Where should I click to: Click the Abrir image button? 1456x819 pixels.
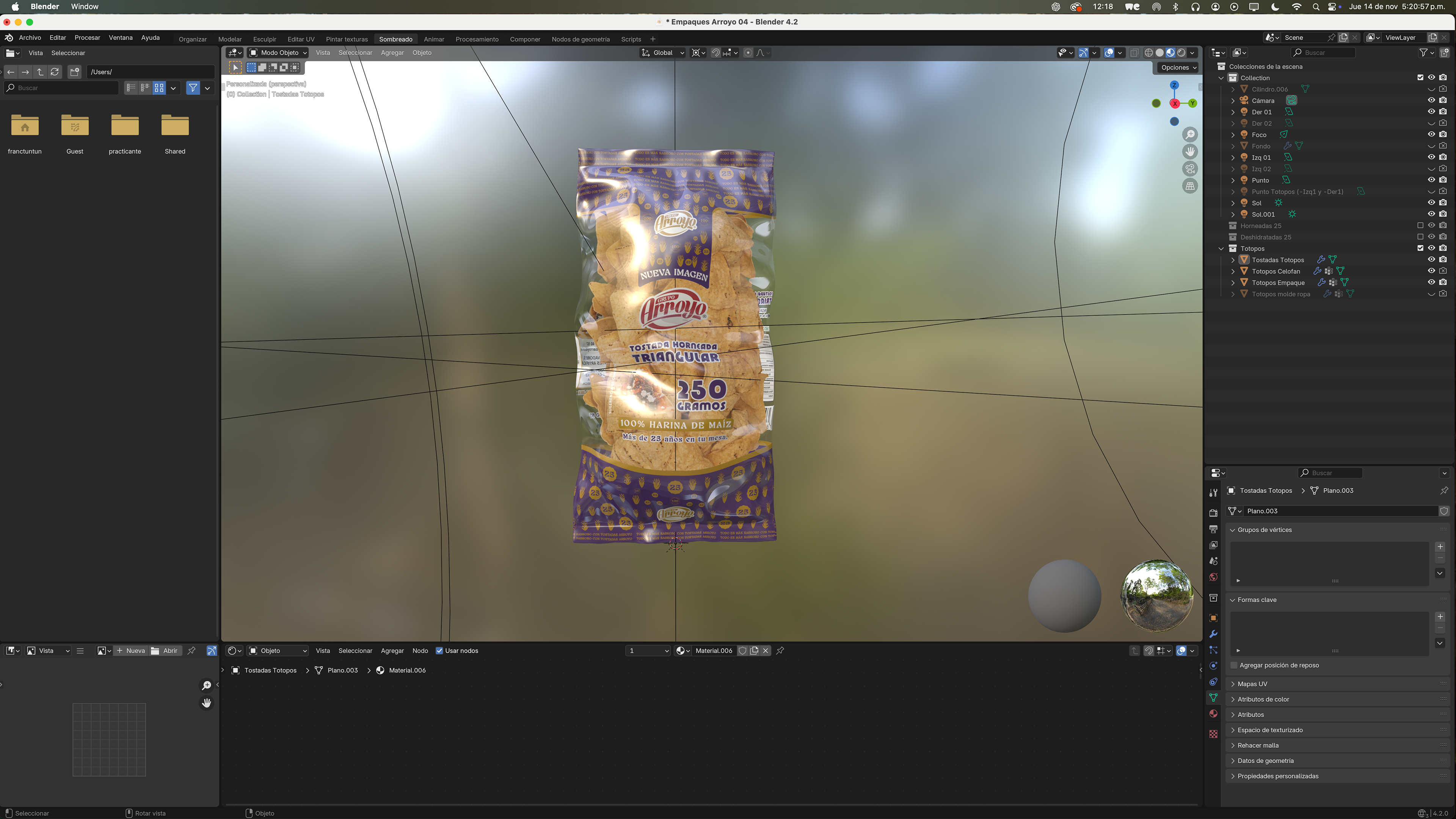(165, 651)
